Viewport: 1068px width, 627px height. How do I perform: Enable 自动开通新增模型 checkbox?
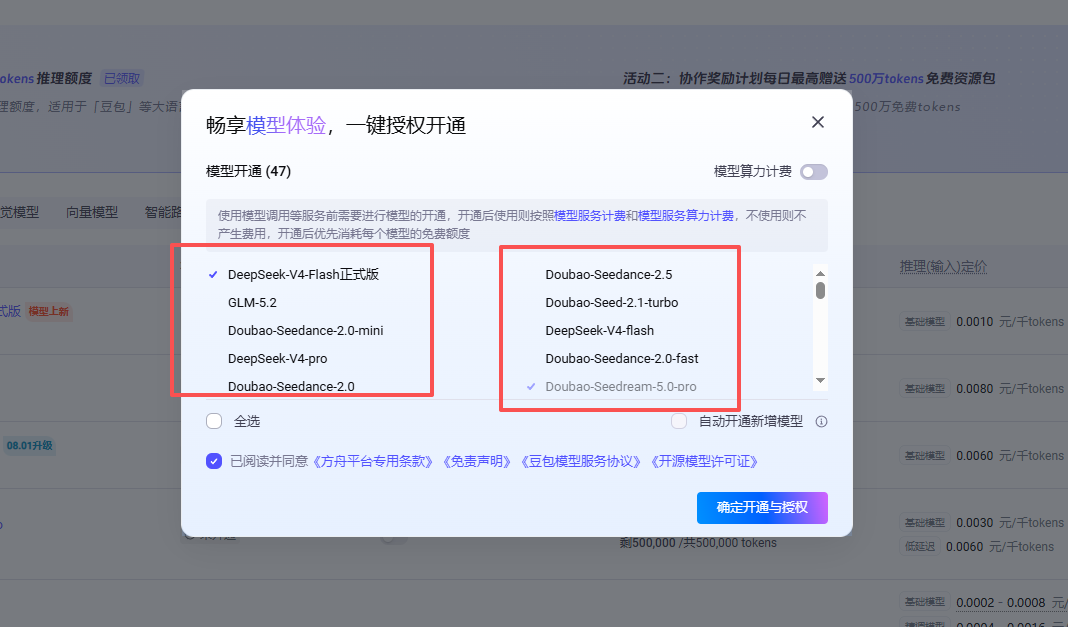(x=679, y=421)
